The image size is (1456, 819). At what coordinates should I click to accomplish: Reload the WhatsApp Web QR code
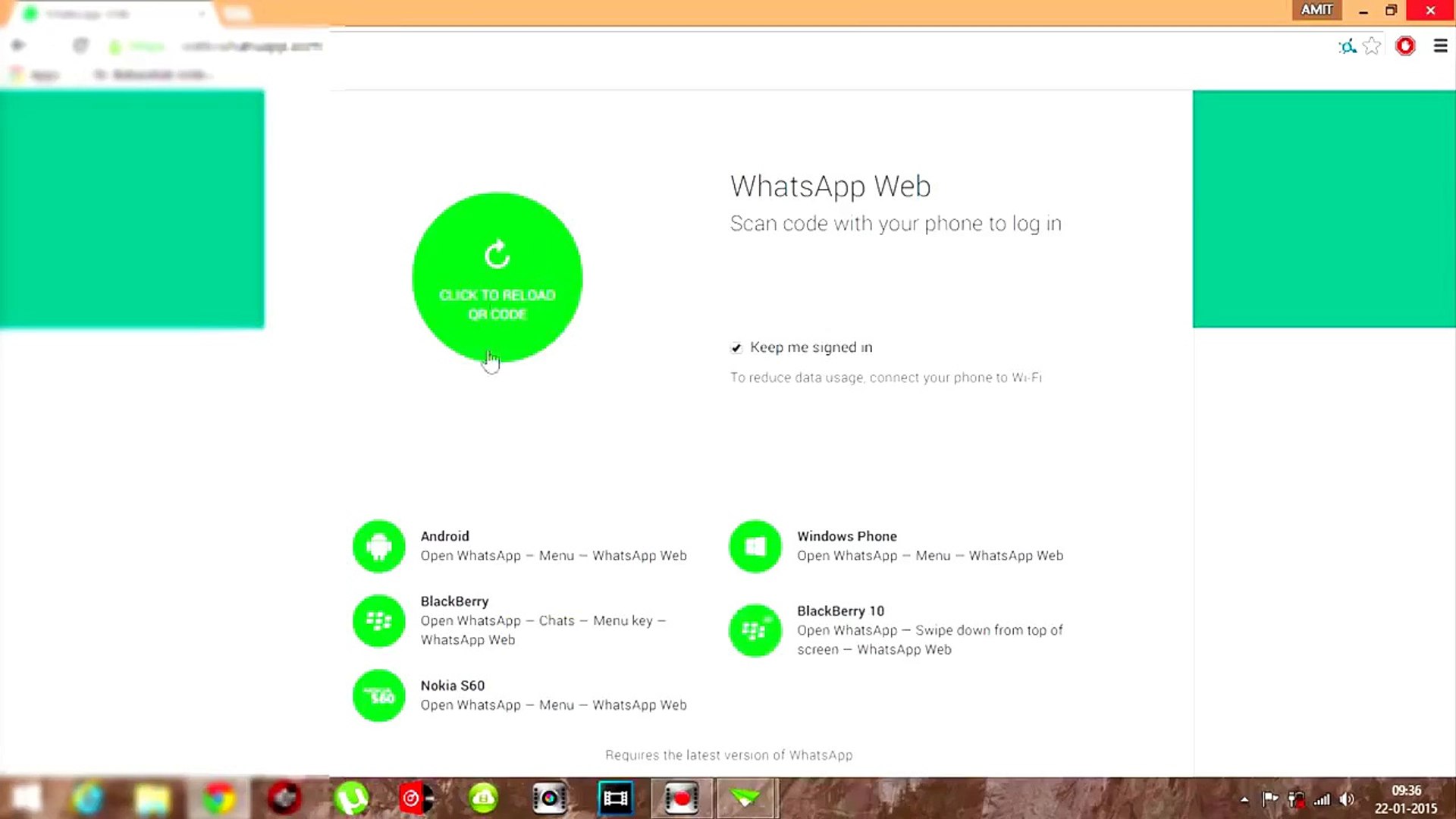(x=497, y=277)
